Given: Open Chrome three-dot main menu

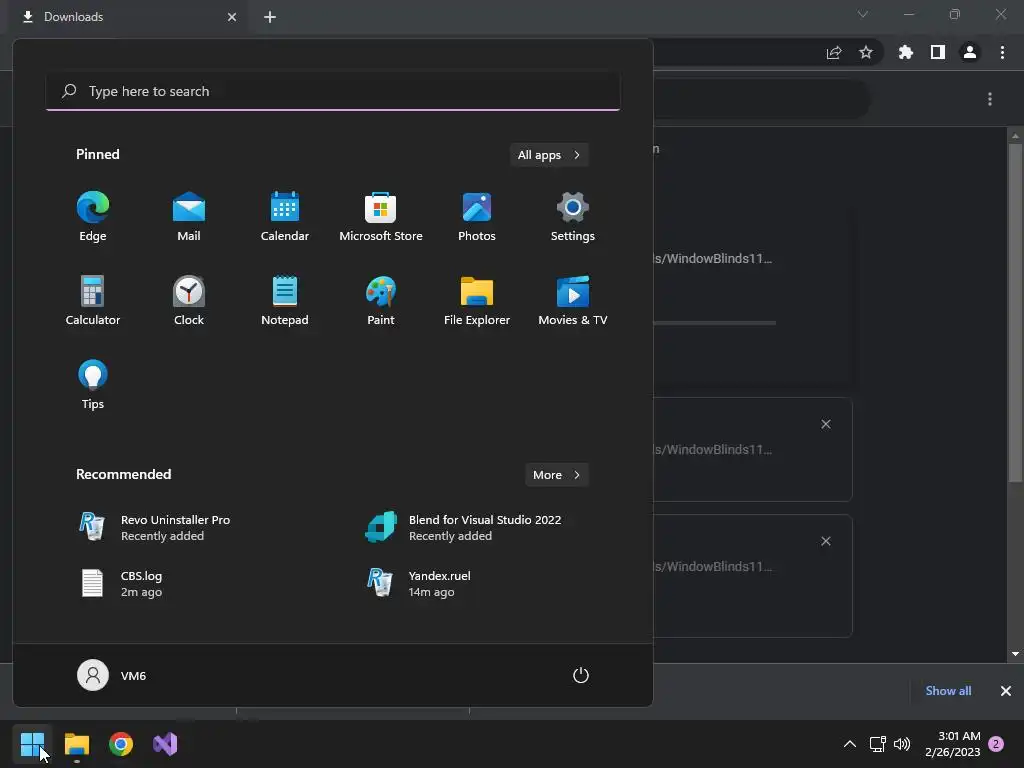Looking at the screenshot, I should point(1002,52).
